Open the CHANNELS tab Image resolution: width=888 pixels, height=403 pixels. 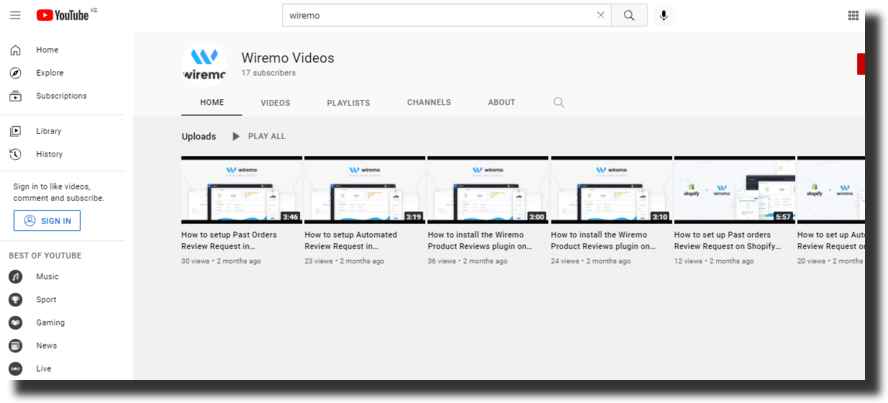429,102
